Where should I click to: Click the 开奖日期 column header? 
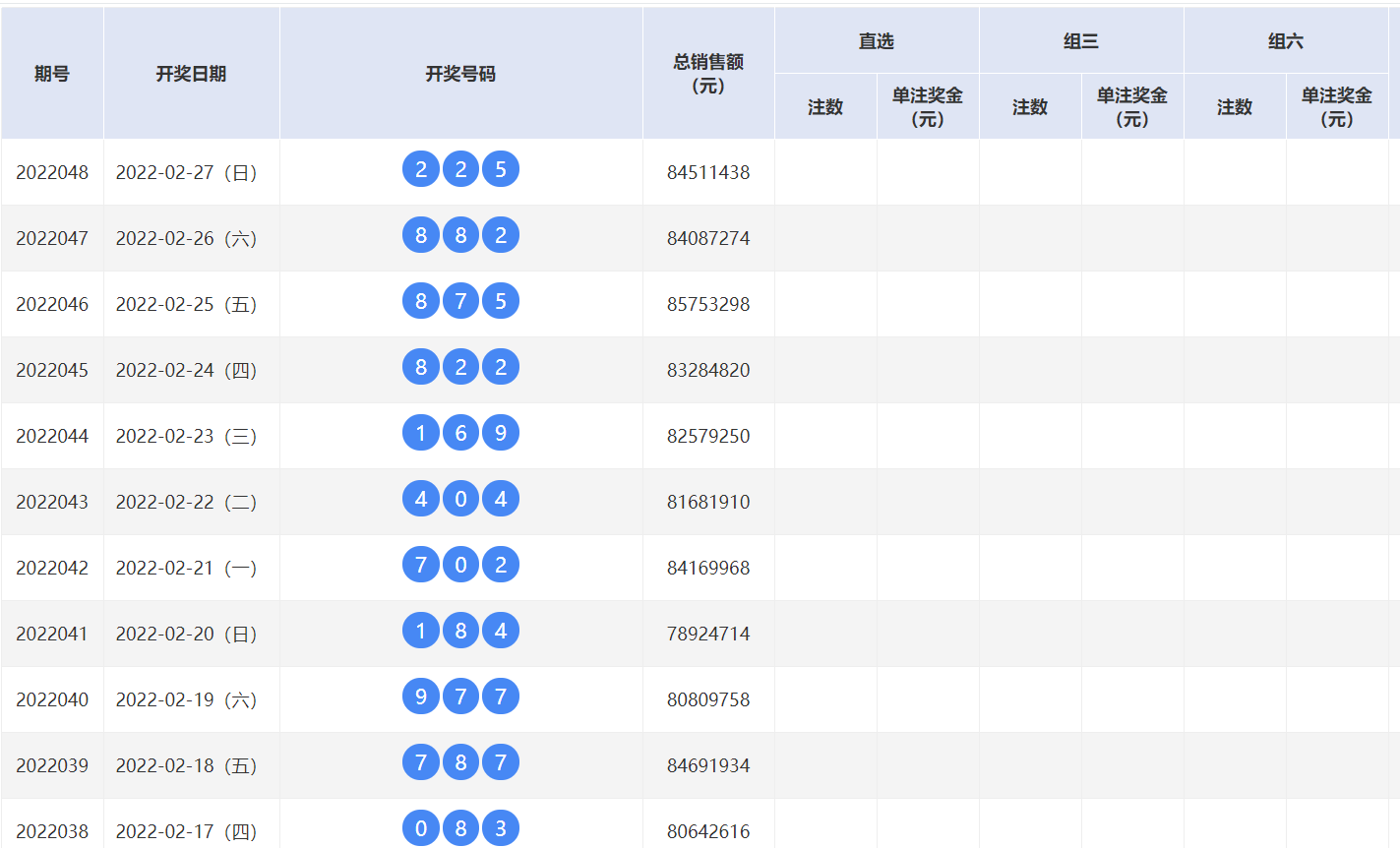pos(192,74)
